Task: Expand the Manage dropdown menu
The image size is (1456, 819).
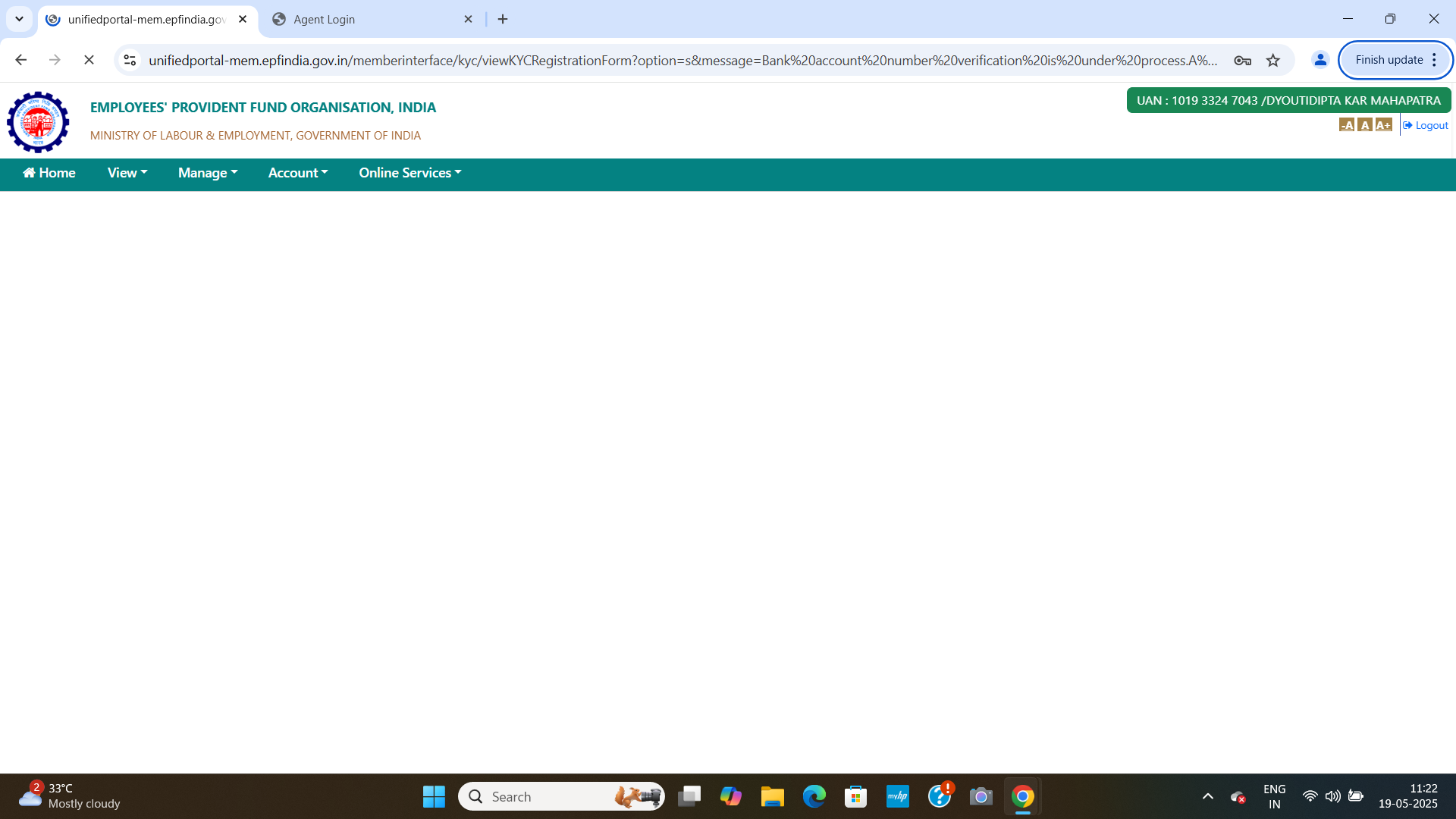Action: pyautogui.click(x=207, y=173)
